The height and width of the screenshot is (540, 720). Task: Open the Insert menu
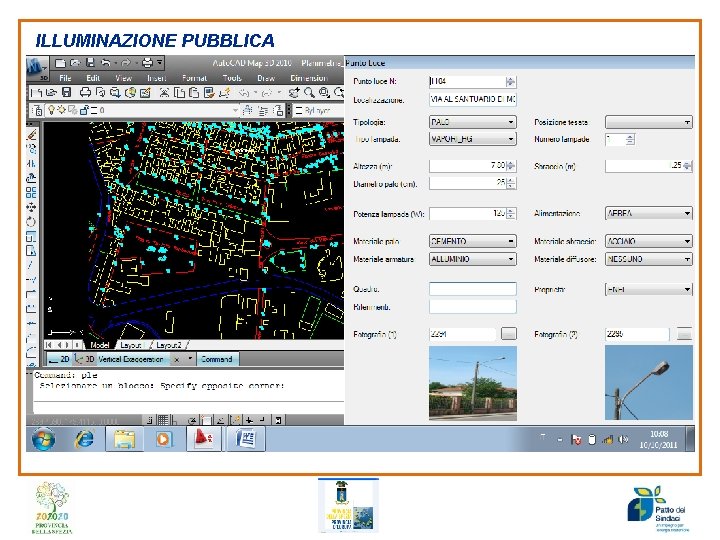[x=157, y=78]
